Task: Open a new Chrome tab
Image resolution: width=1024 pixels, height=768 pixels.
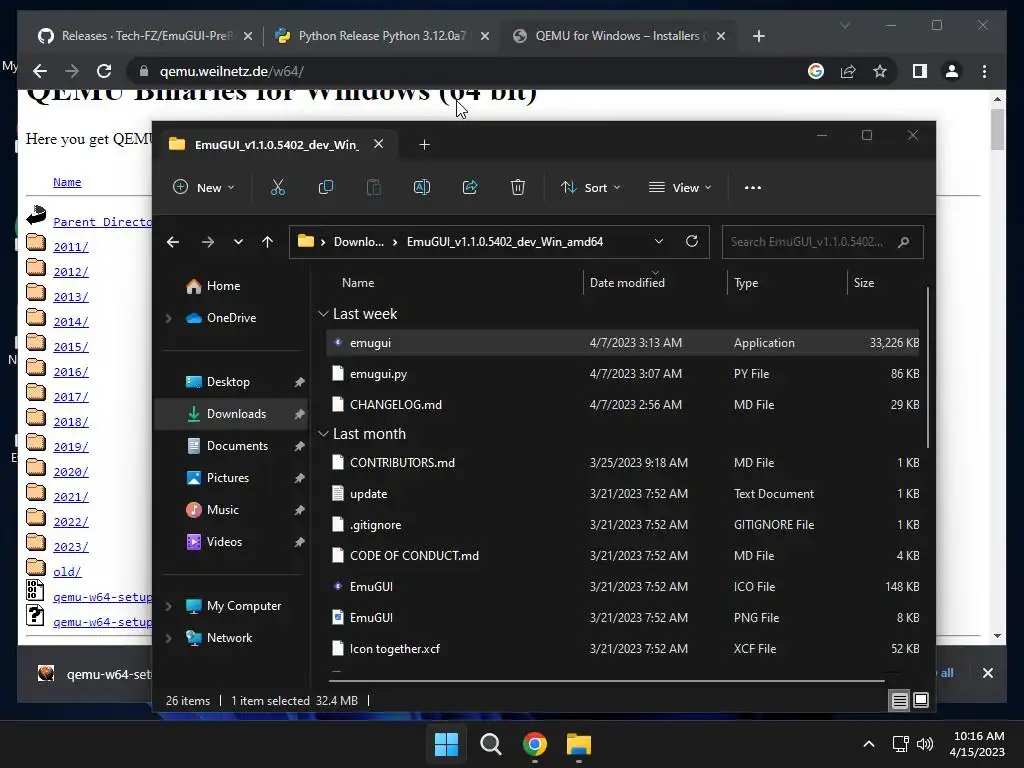Action: click(758, 36)
